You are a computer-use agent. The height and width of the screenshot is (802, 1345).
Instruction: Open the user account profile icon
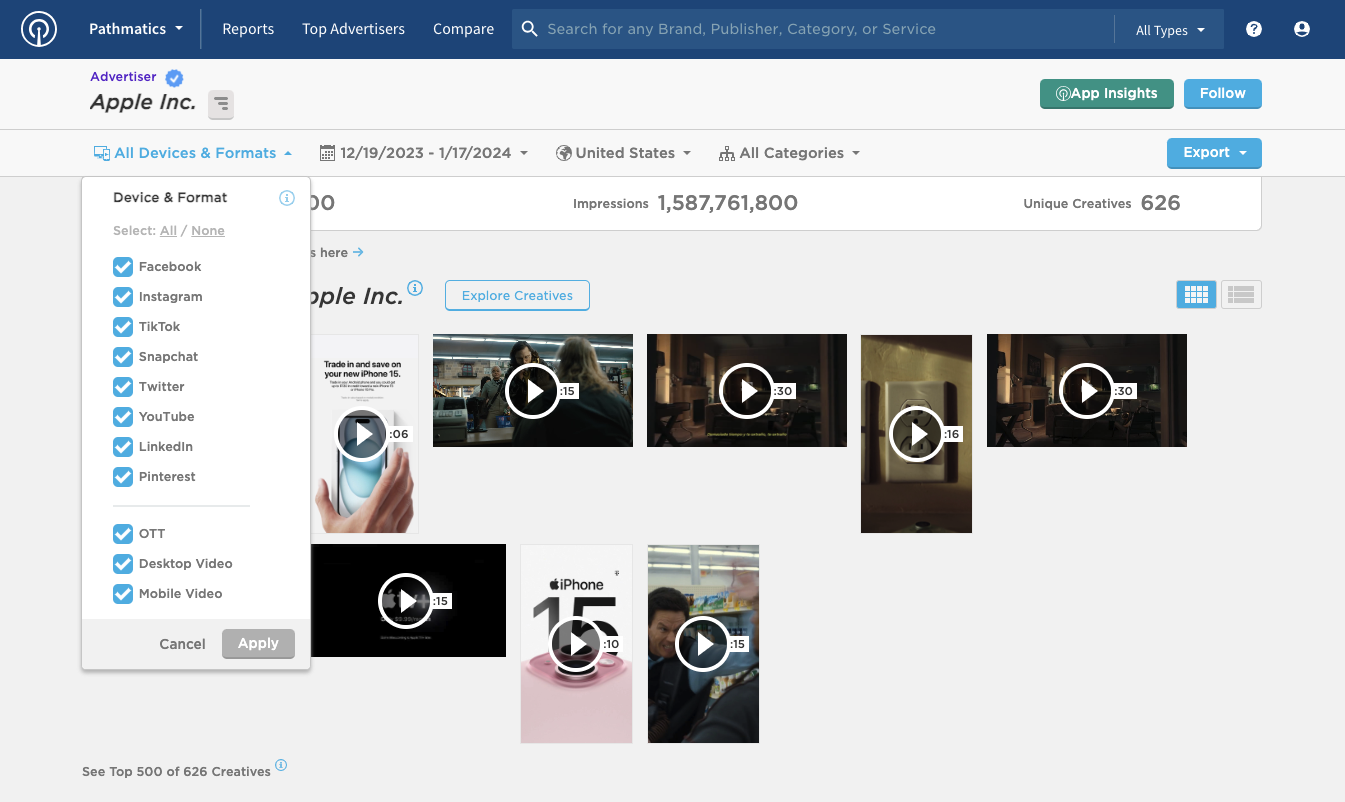tap(1302, 29)
